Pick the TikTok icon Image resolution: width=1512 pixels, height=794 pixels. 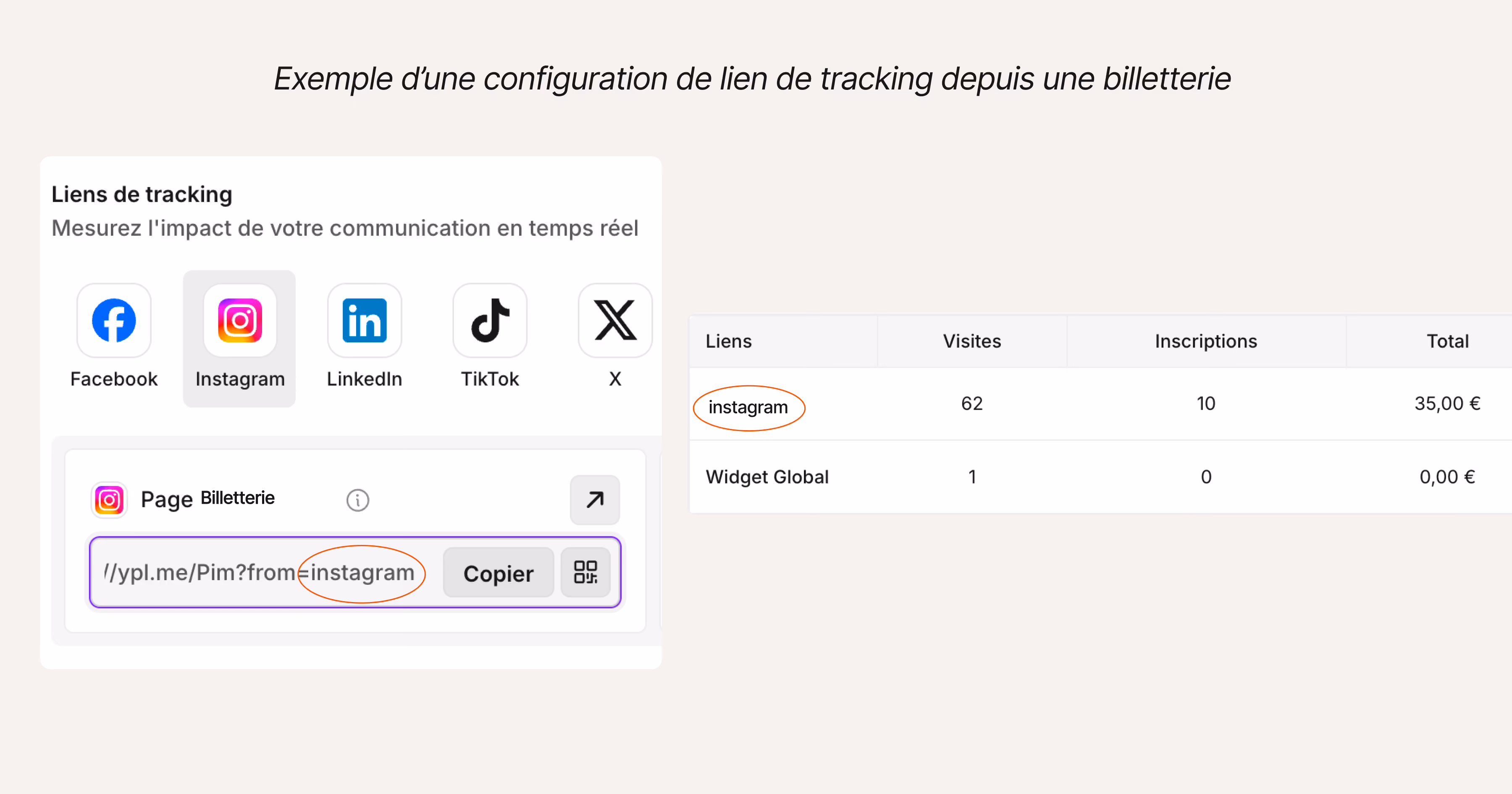coord(490,321)
